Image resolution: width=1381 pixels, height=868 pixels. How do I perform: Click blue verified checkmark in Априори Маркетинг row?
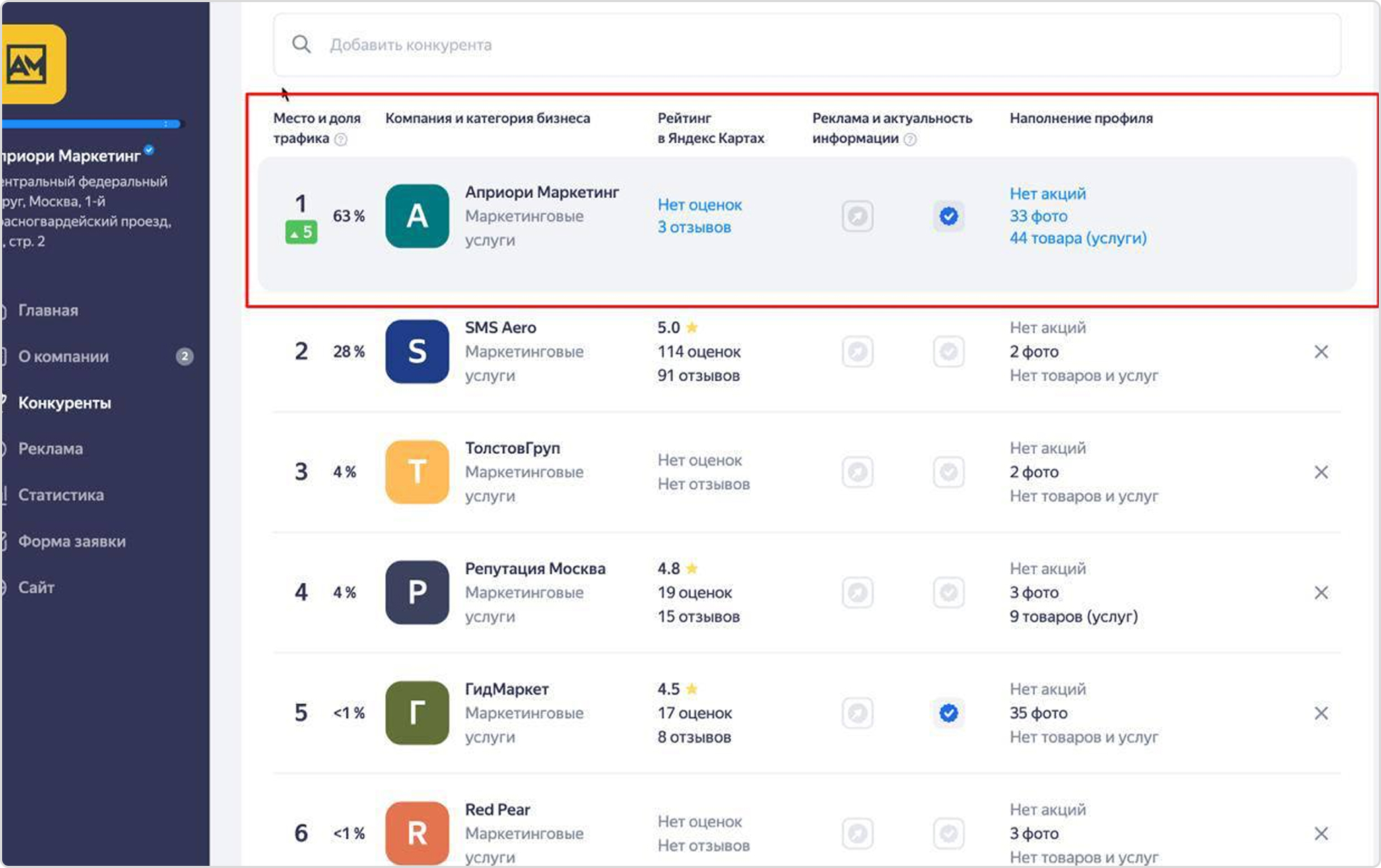point(948,216)
